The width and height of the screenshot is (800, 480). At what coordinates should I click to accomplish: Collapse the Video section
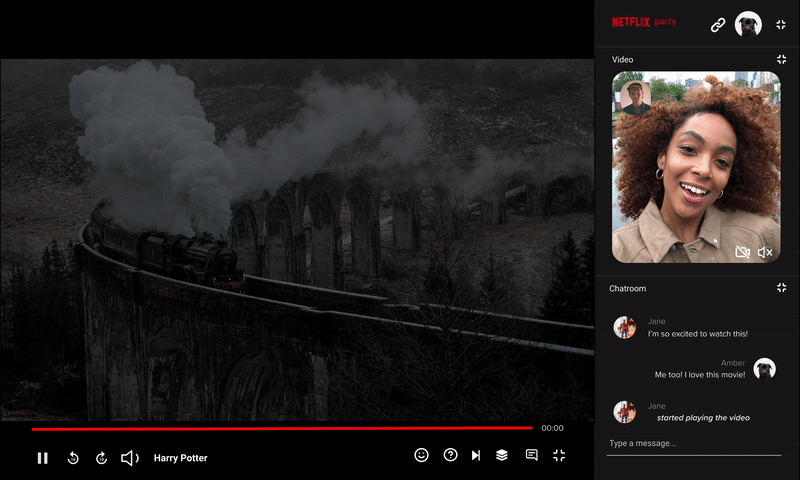(781, 60)
